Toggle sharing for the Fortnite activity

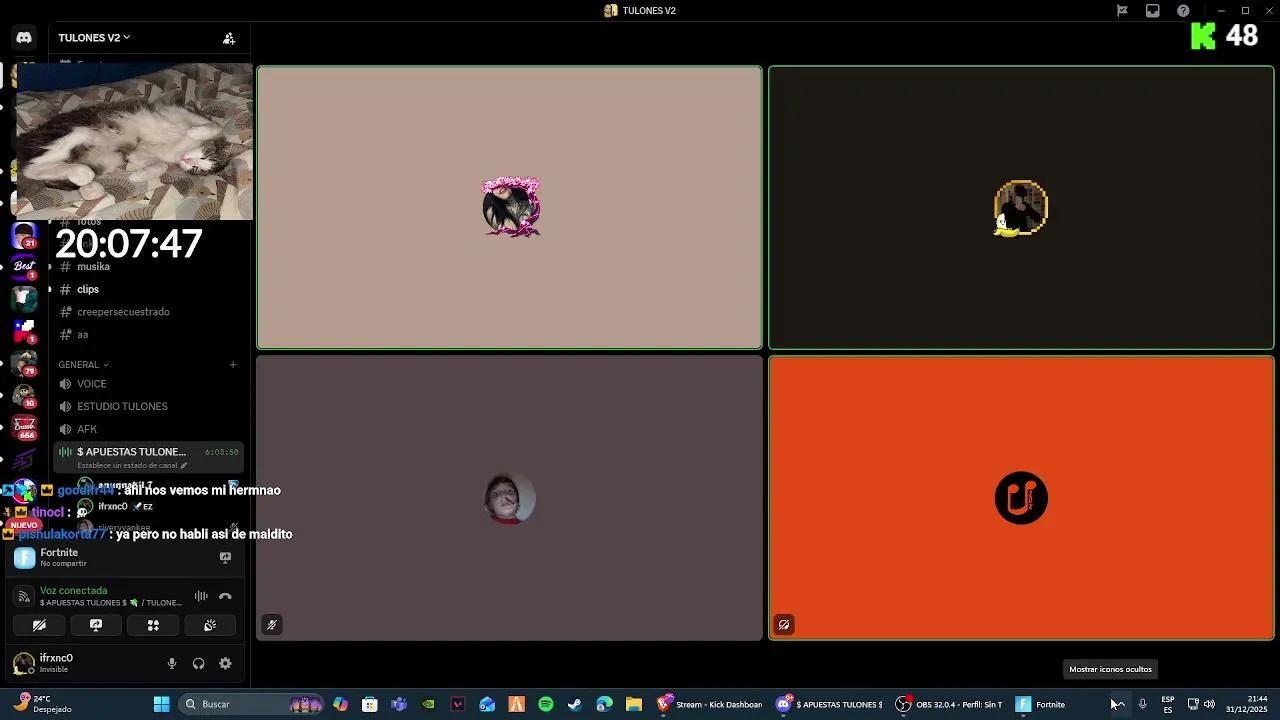[225, 557]
